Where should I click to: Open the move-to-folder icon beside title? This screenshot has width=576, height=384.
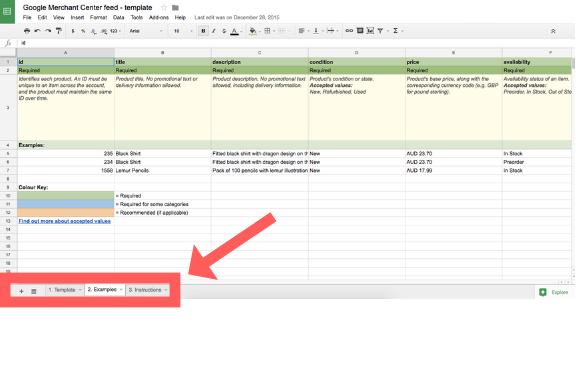click(175, 7)
